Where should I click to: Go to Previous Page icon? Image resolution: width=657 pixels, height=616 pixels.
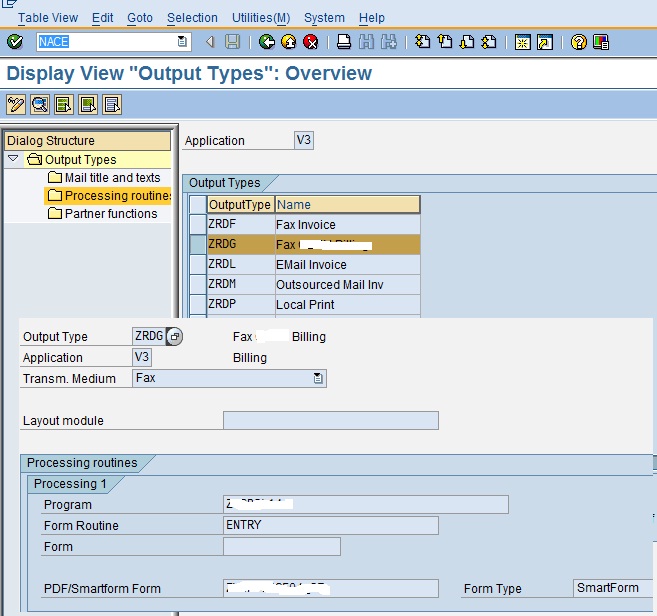(445, 42)
